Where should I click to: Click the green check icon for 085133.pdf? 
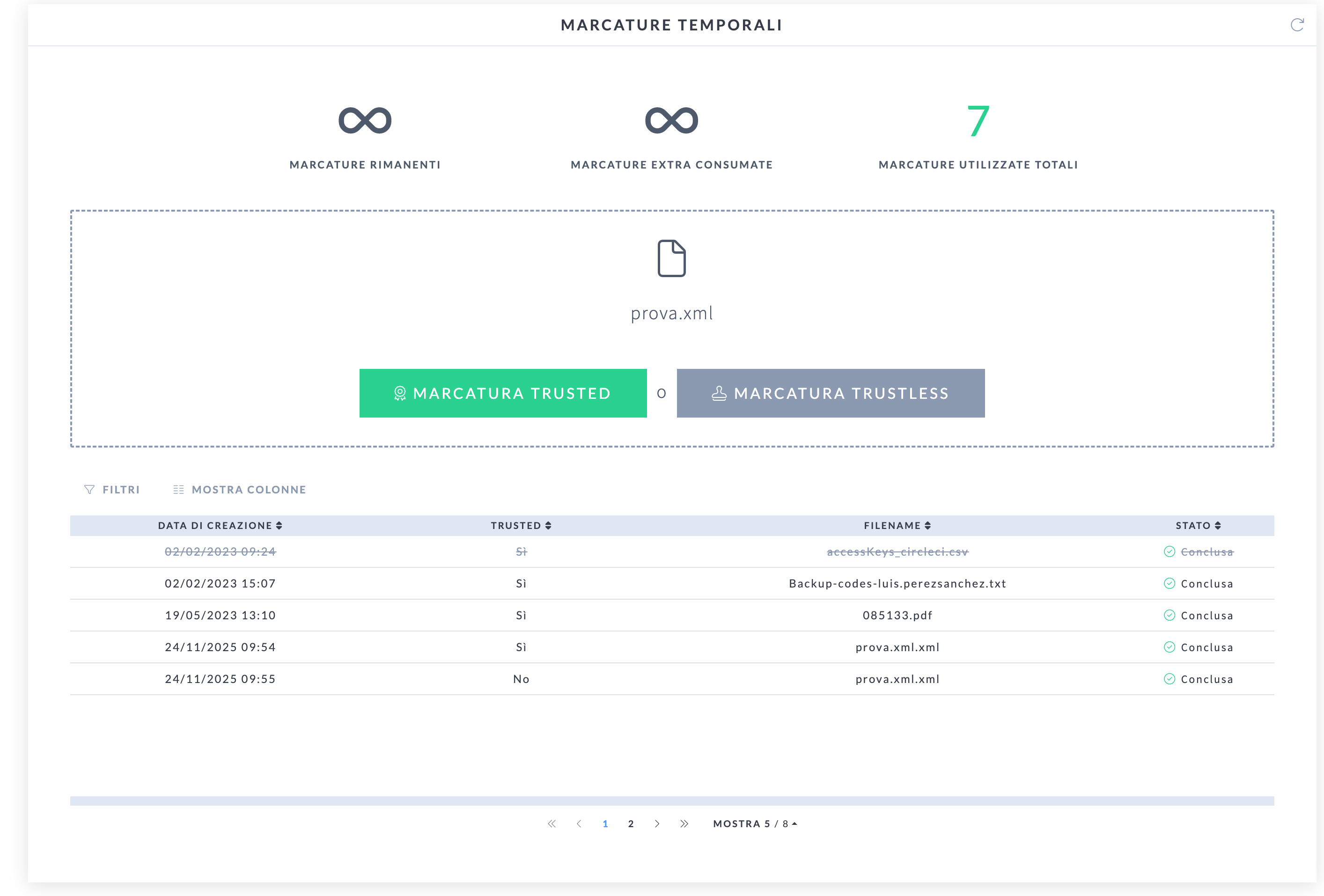[x=1170, y=615]
